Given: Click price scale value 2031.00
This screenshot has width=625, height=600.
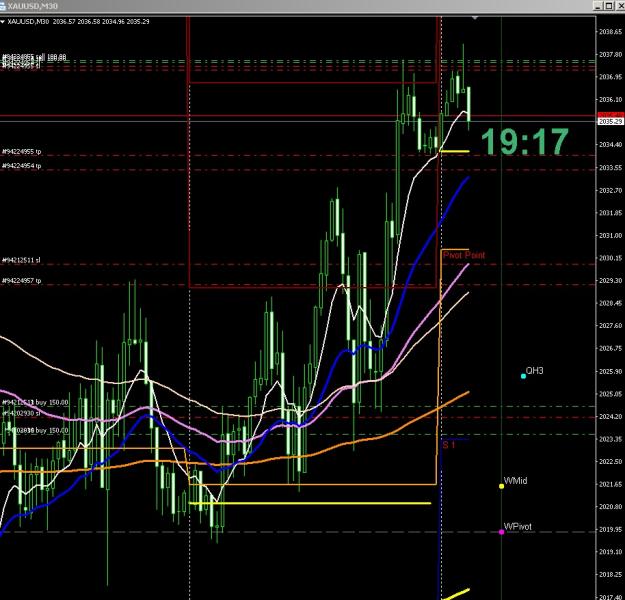Looking at the screenshot, I should tap(610, 235).
